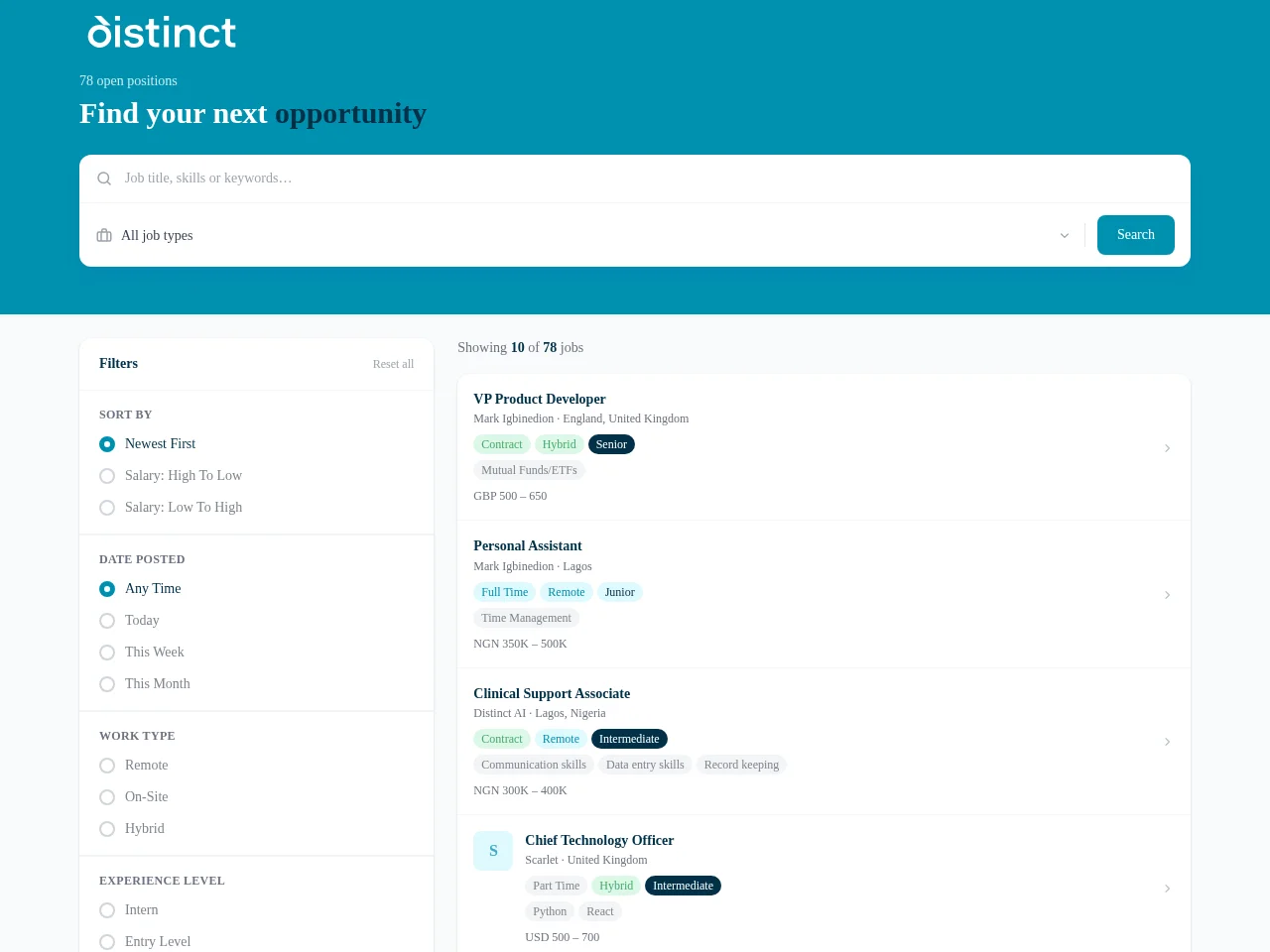
Task: Choose Remote work type
Action: coord(134,766)
